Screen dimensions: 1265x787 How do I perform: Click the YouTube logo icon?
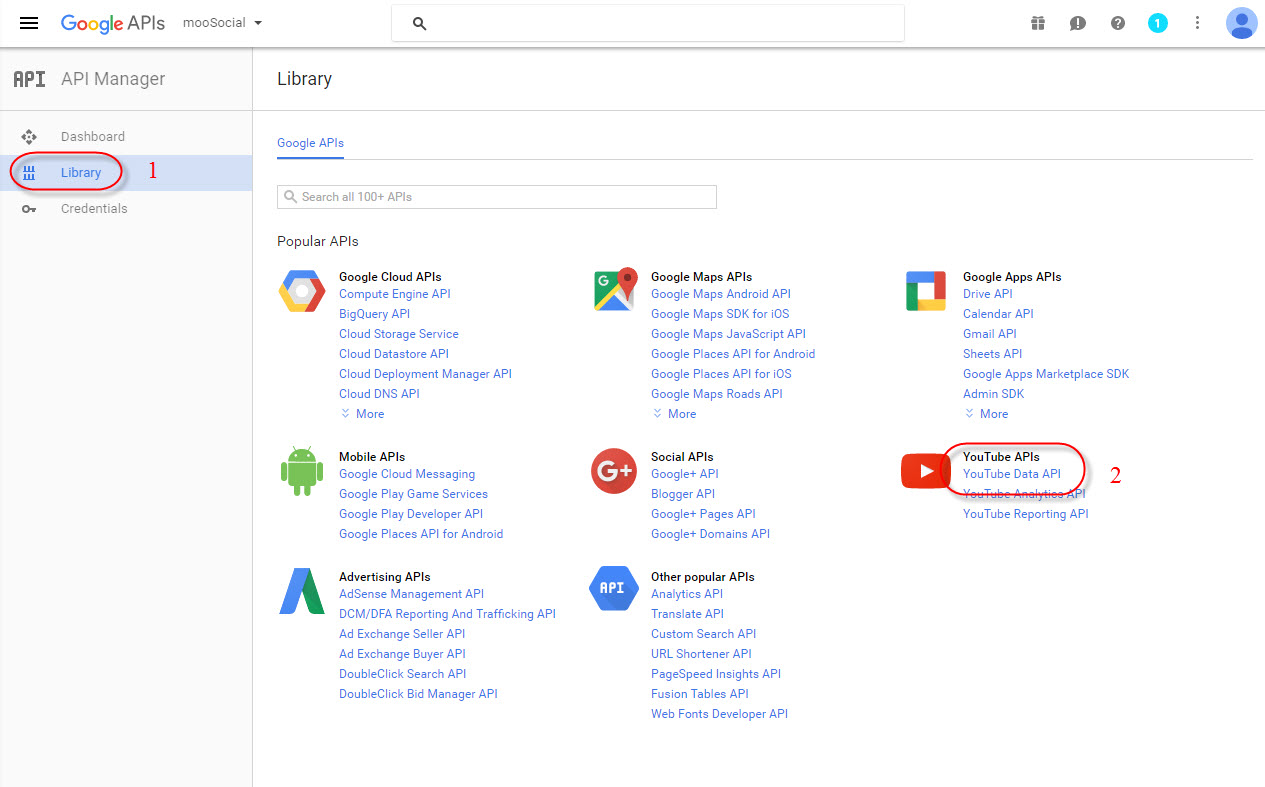925,471
